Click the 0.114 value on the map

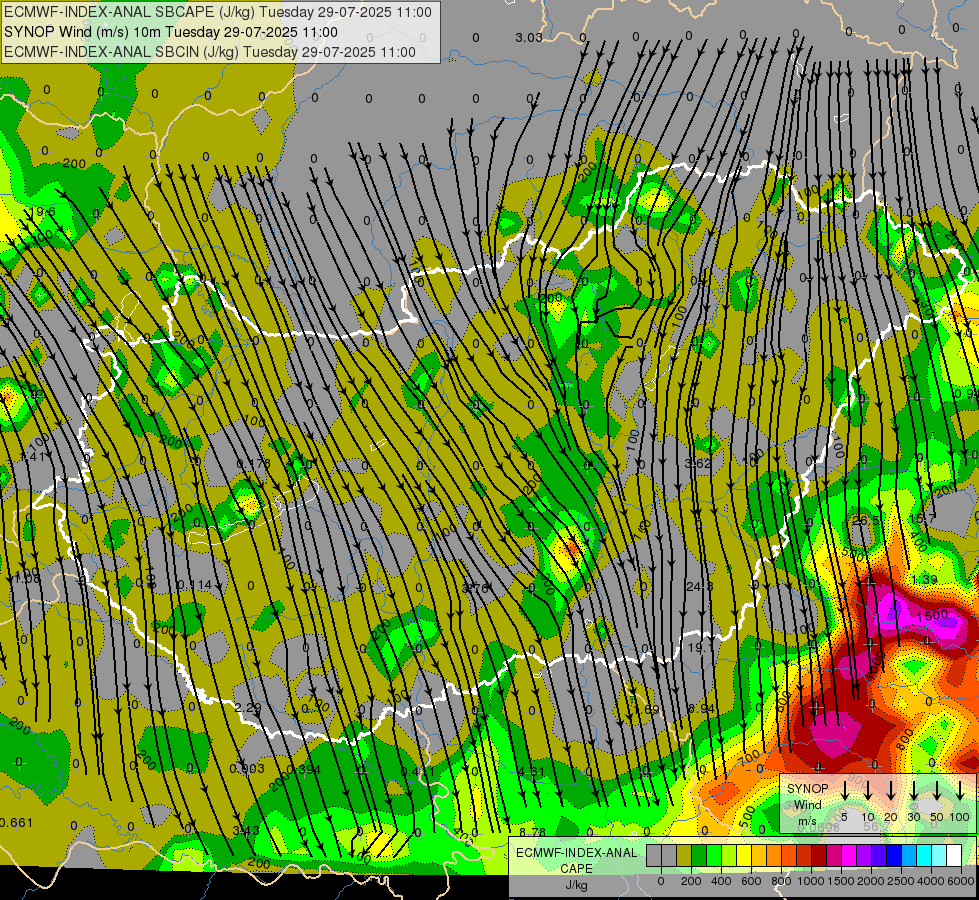194,585
